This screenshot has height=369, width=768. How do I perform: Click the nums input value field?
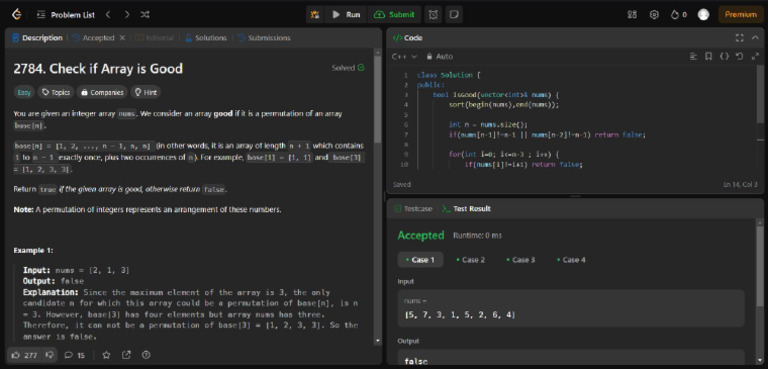coord(571,308)
